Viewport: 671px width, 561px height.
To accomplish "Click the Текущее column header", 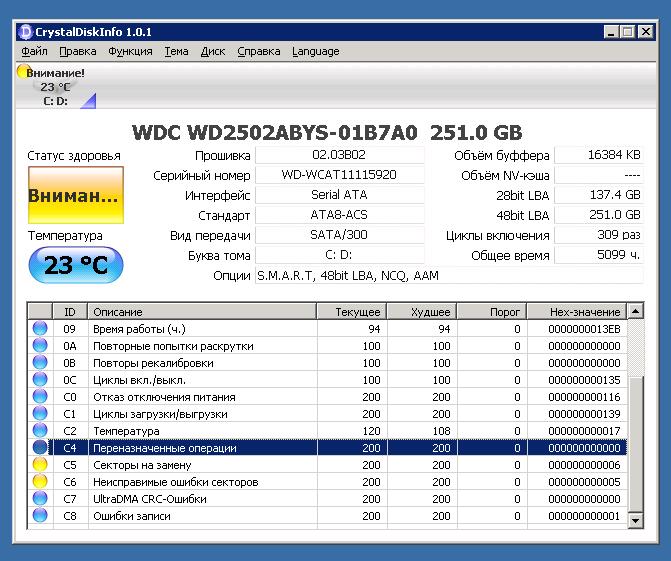I will [x=352, y=312].
